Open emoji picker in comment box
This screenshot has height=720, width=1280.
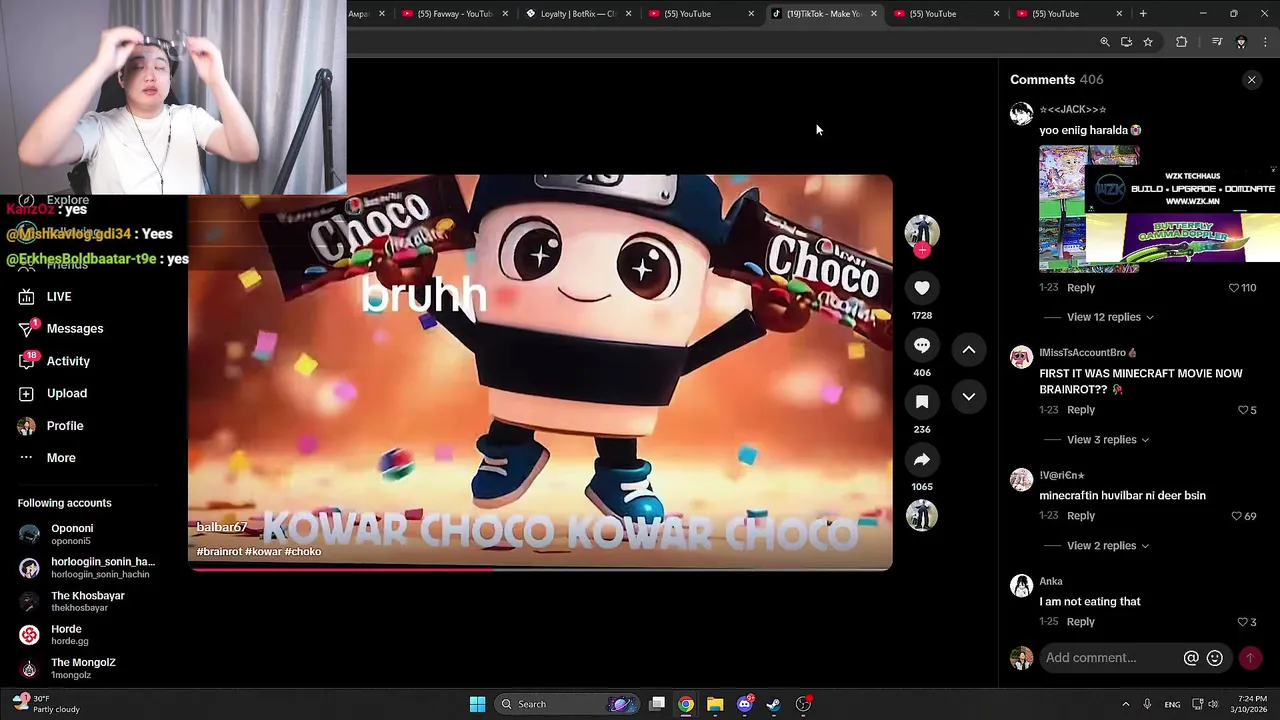(x=1215, y=658)
